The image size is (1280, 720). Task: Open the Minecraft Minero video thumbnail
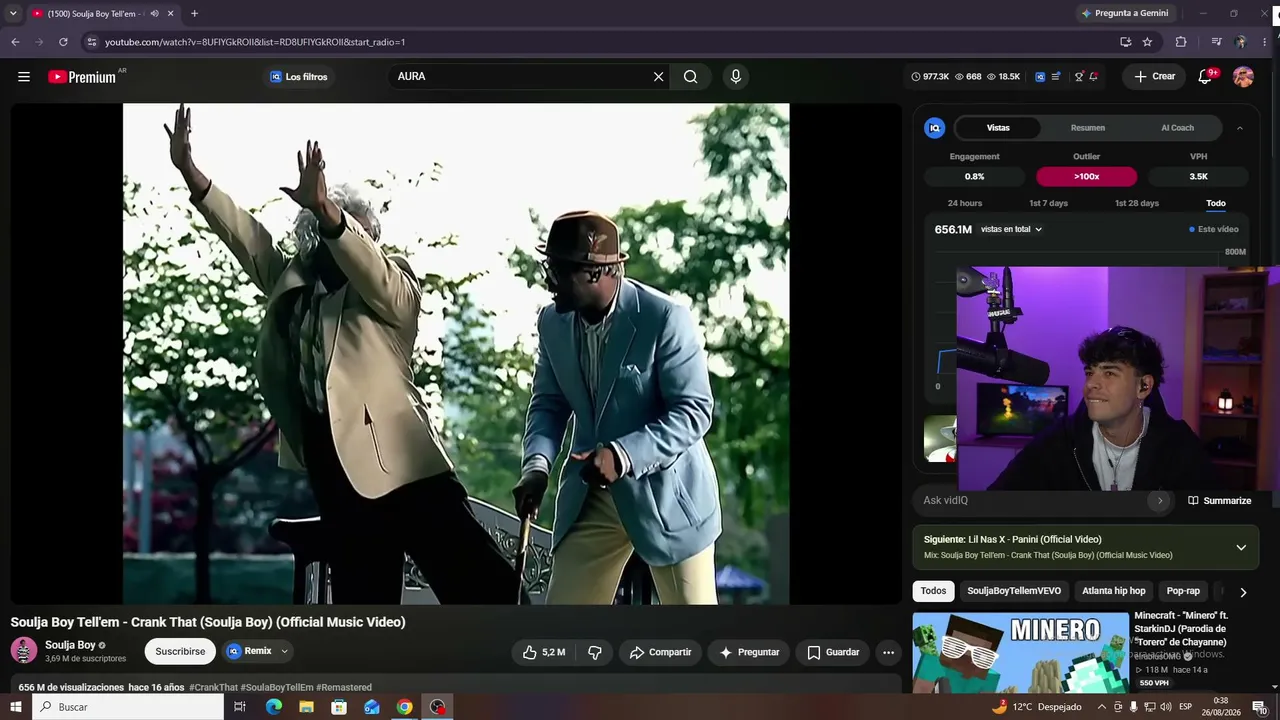click(x=1020, y=652)
